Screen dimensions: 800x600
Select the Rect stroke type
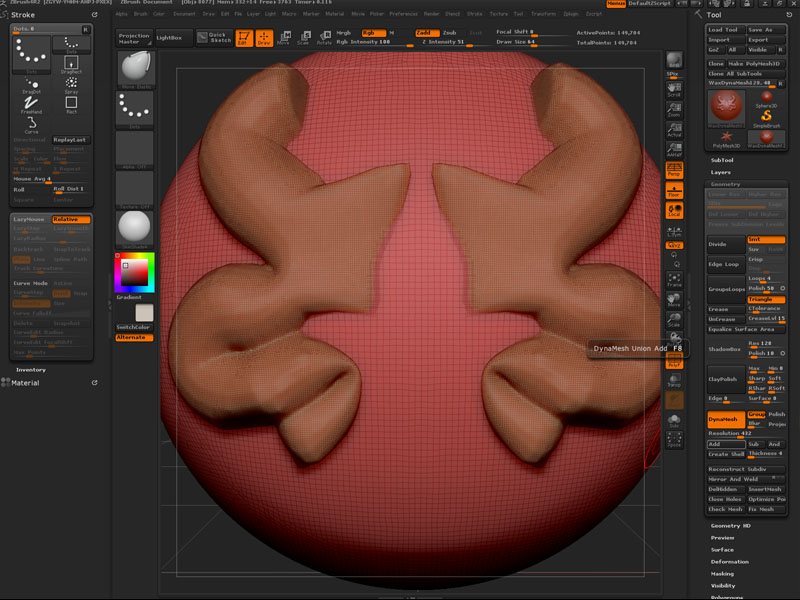point(71,105)
